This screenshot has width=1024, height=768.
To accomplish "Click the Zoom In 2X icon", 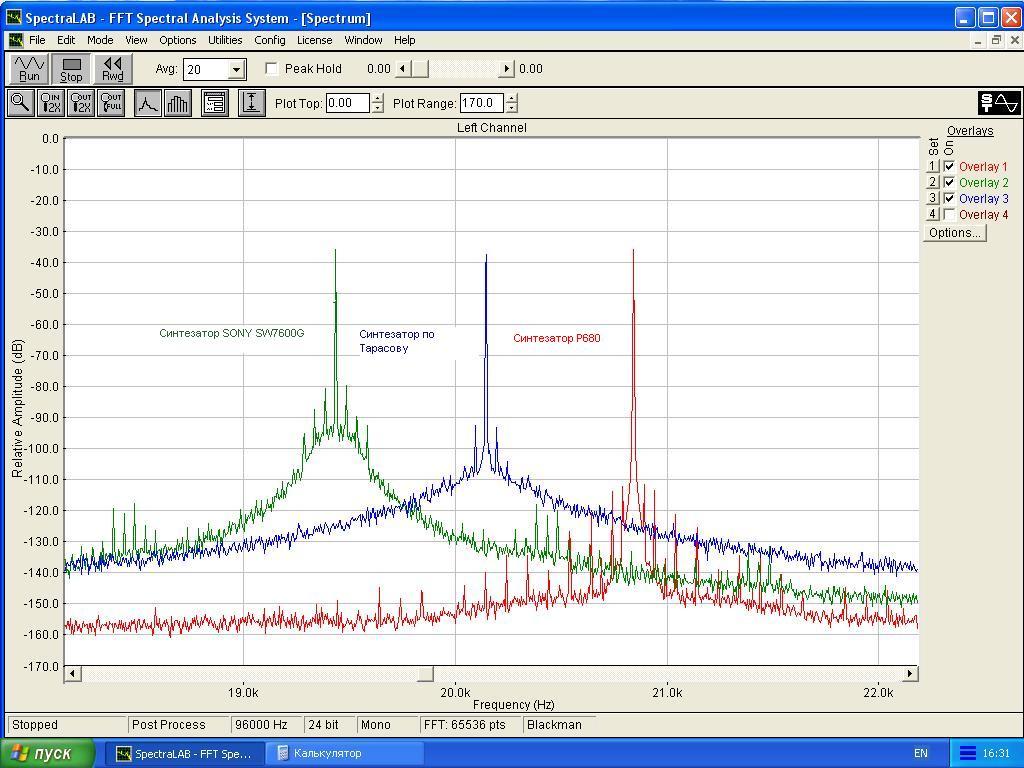I will click(50, 103).
